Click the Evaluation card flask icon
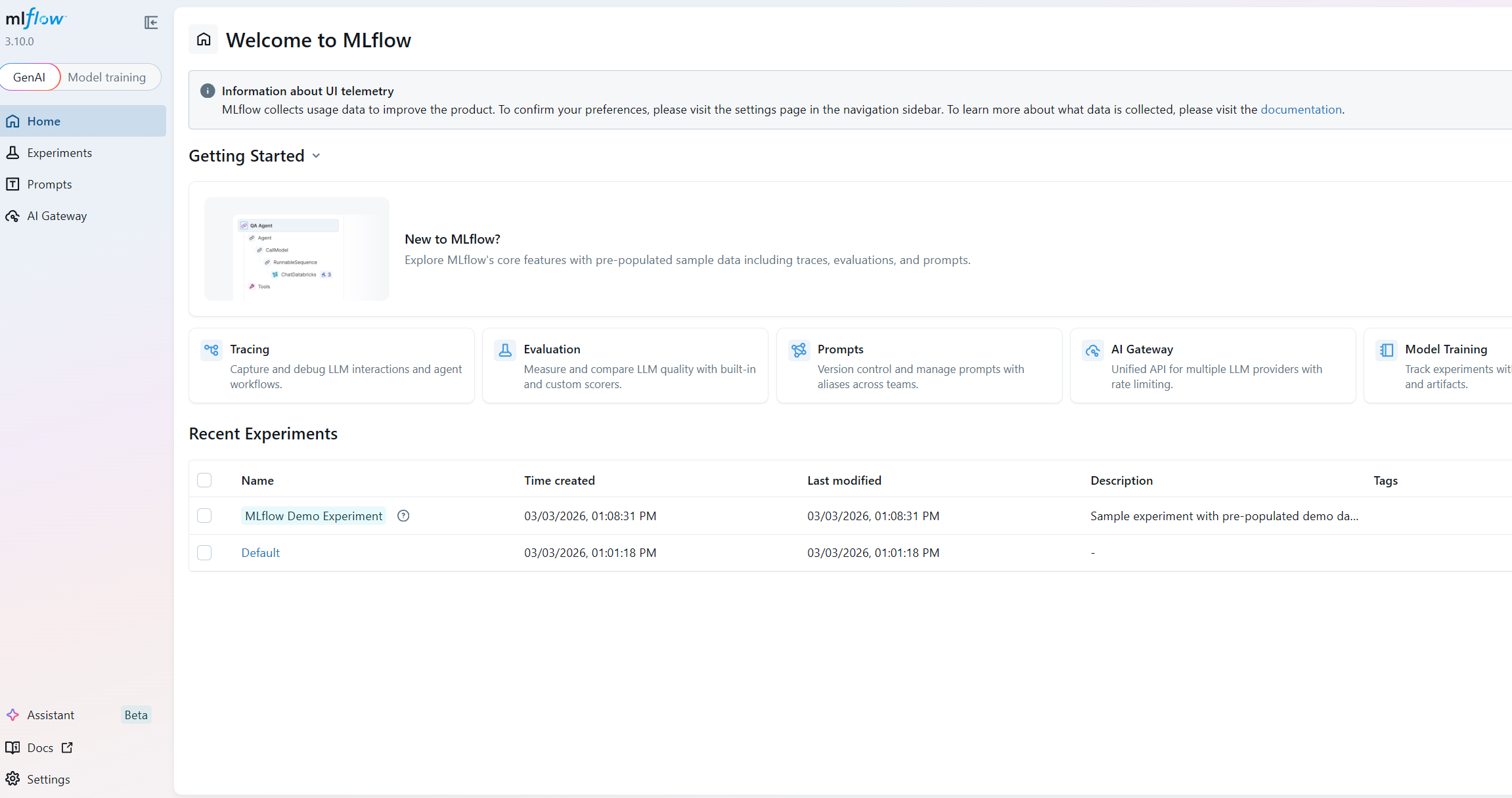1512x798 pixels. pyautogui.click(x=505, y=350)
